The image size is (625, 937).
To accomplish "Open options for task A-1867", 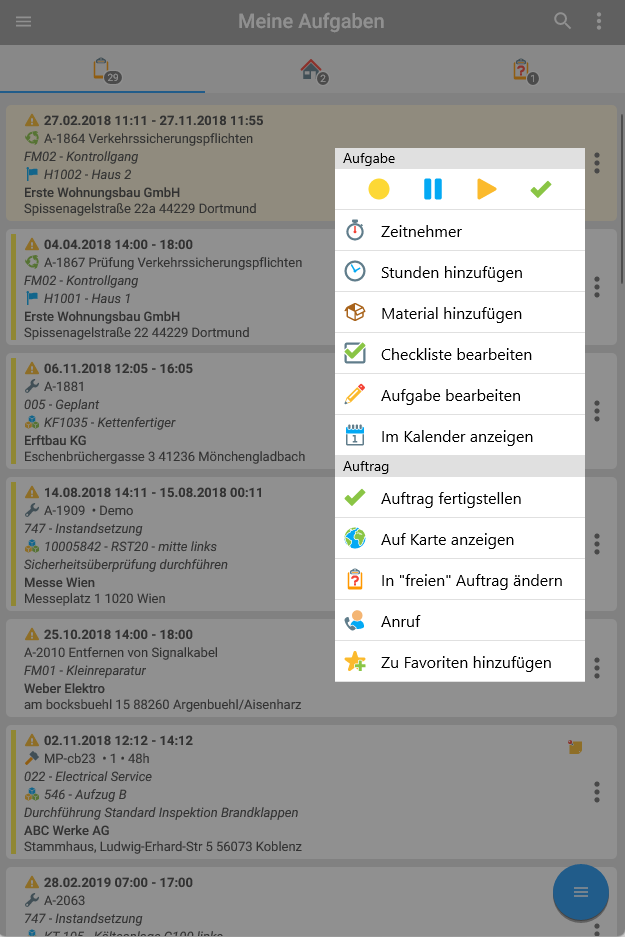I will pos(596,287).
